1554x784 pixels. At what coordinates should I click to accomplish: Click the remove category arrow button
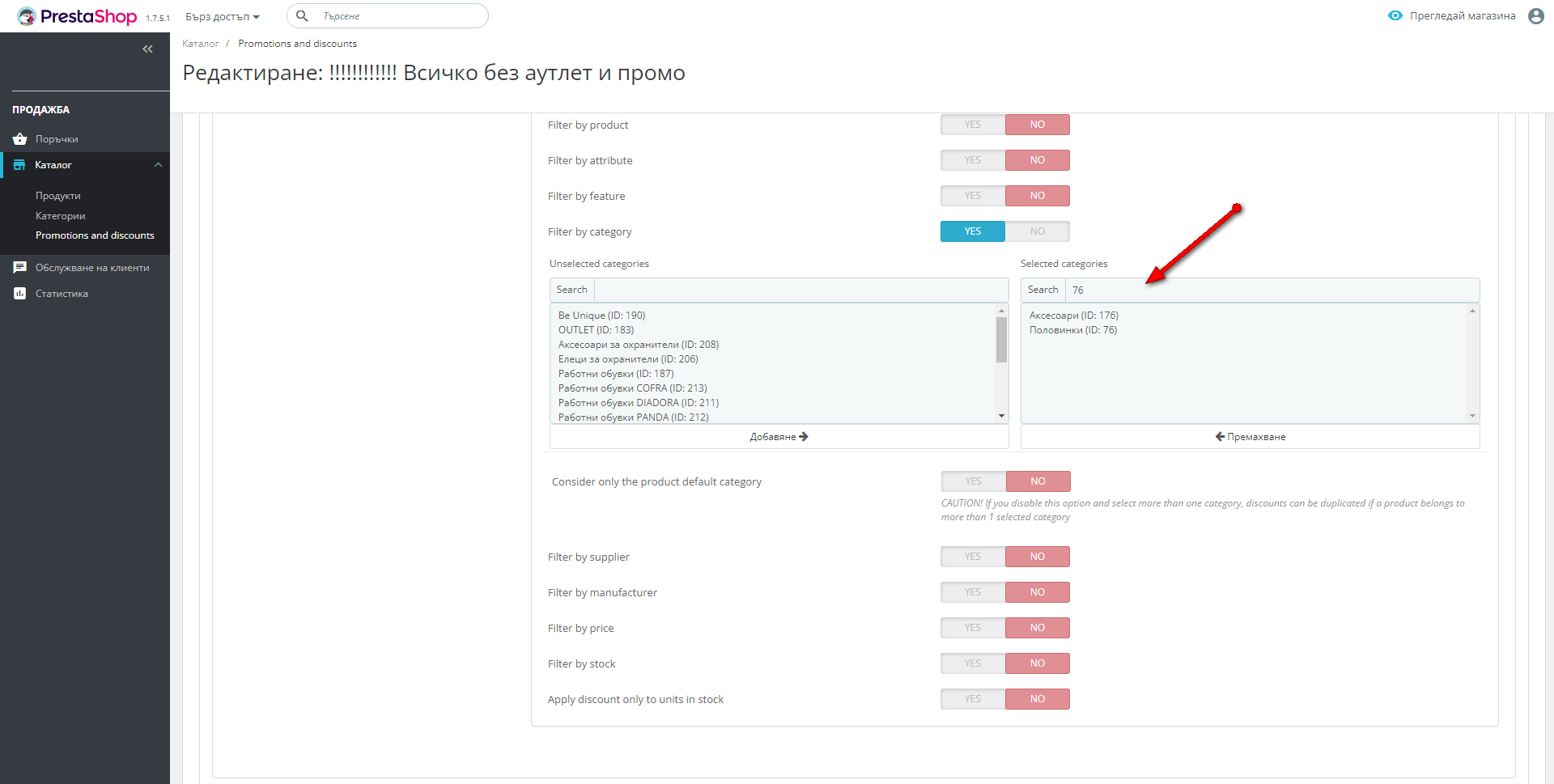pyautogui.click(x=1250, y=437)
